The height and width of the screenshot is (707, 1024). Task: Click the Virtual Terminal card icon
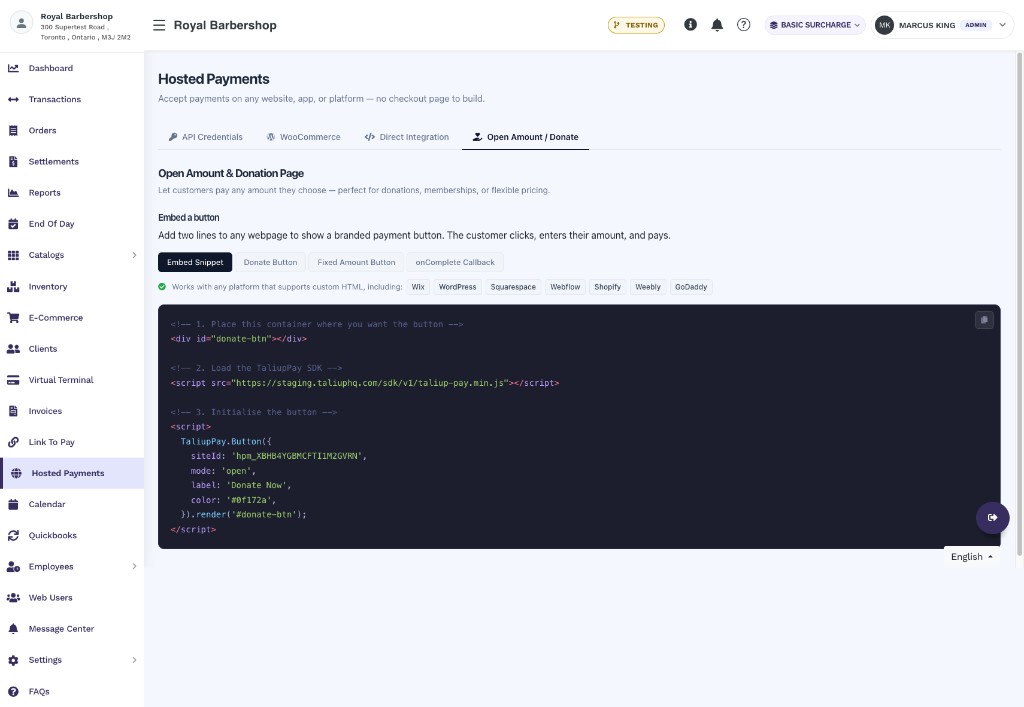click(x=13, y=380)
